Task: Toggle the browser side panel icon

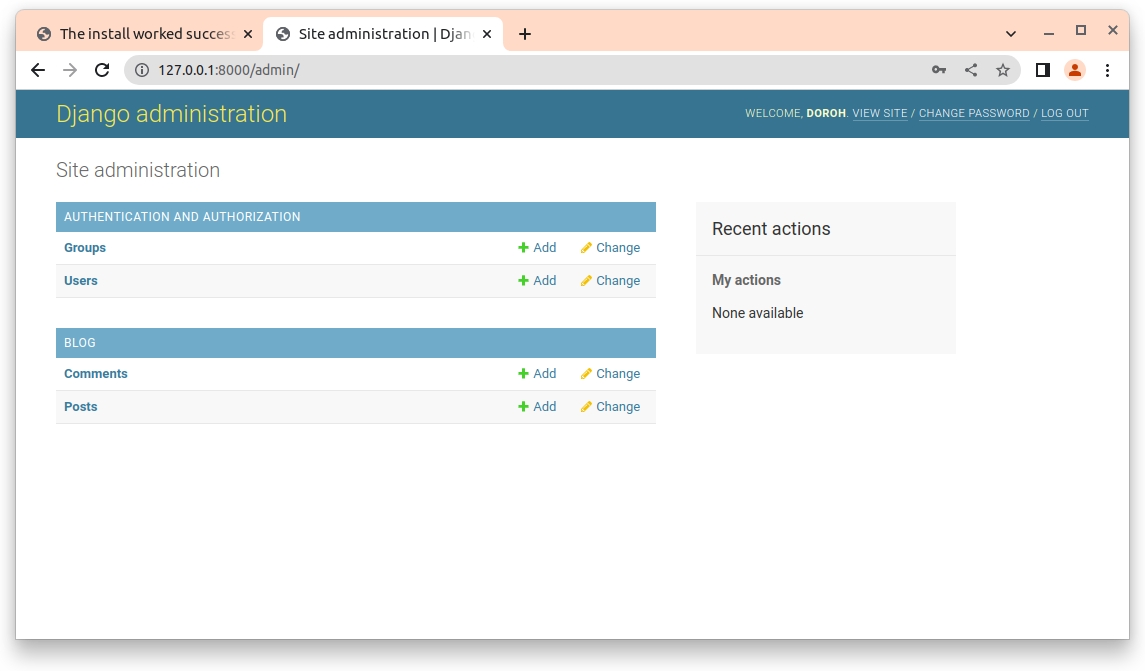Action: pos(1042,70)
